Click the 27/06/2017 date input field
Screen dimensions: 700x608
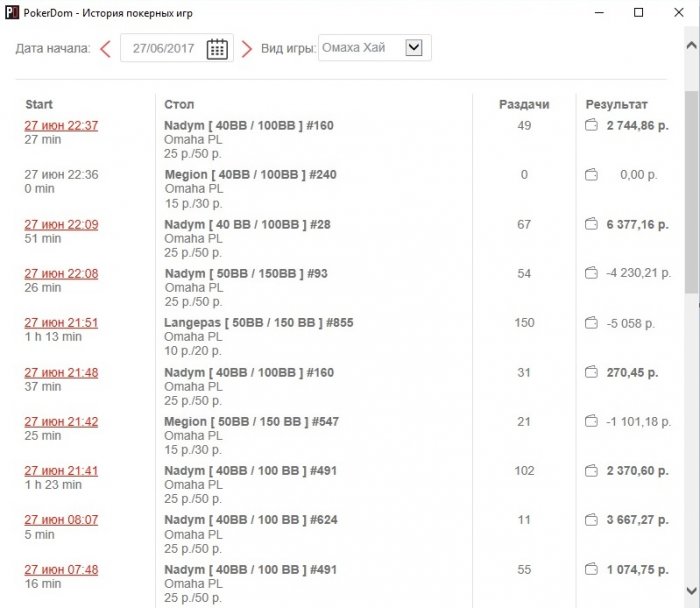177,48
